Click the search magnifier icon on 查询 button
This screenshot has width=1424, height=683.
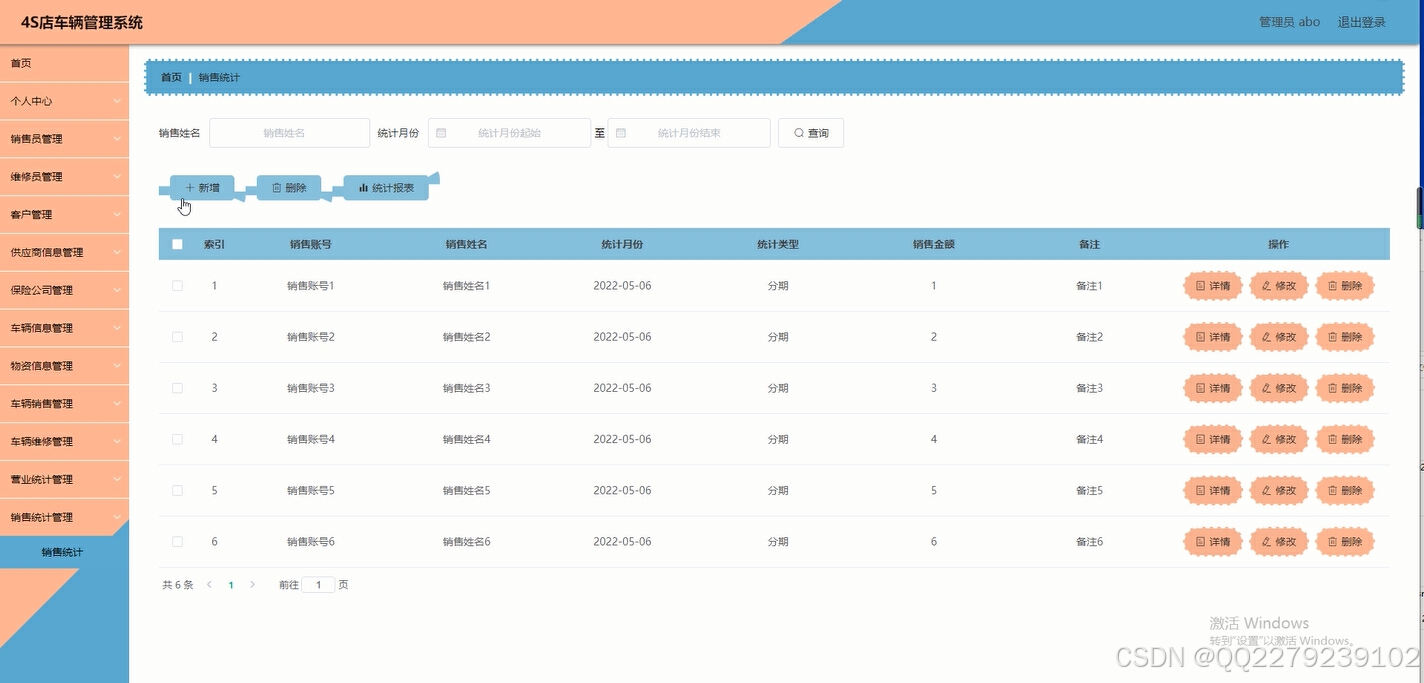pyautogui.click(x=797, y=132)
